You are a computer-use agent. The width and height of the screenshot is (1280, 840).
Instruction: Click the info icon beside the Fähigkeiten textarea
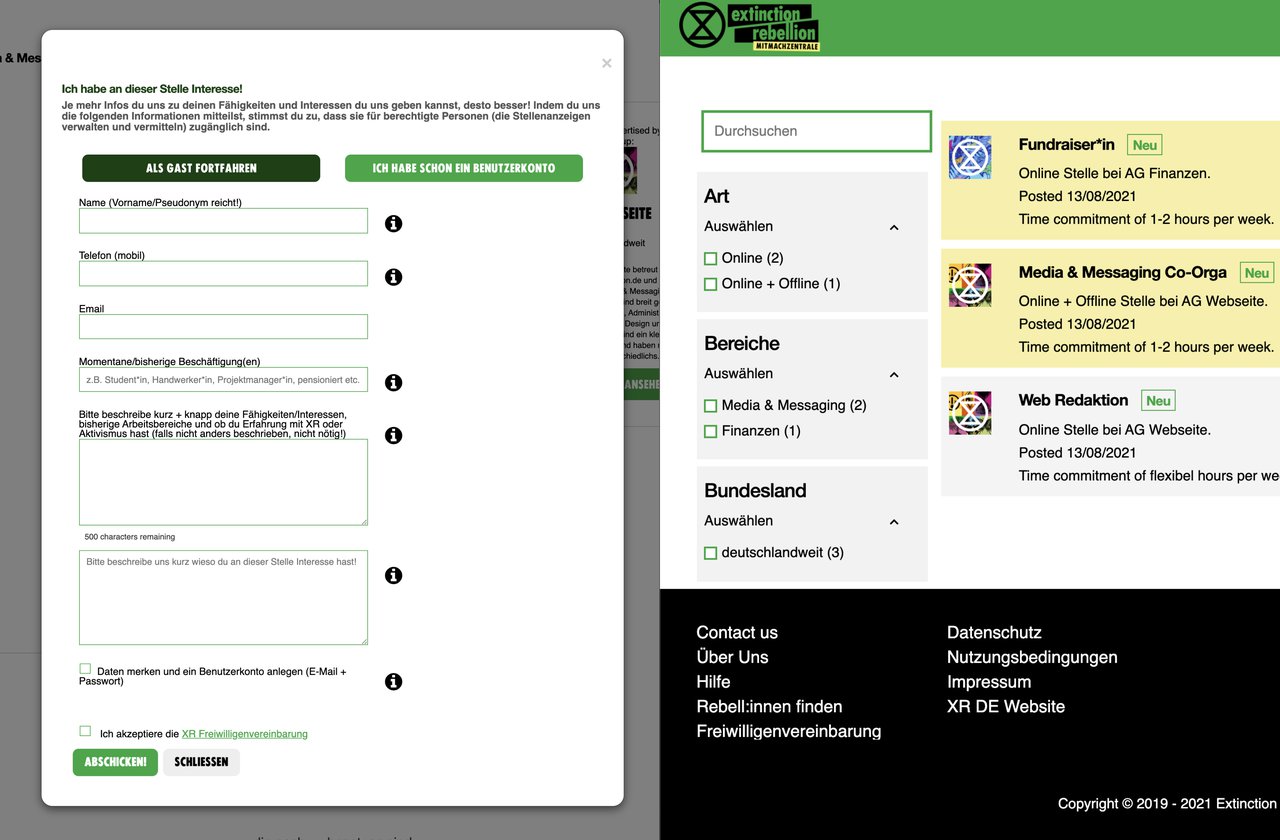coord(393,435)
